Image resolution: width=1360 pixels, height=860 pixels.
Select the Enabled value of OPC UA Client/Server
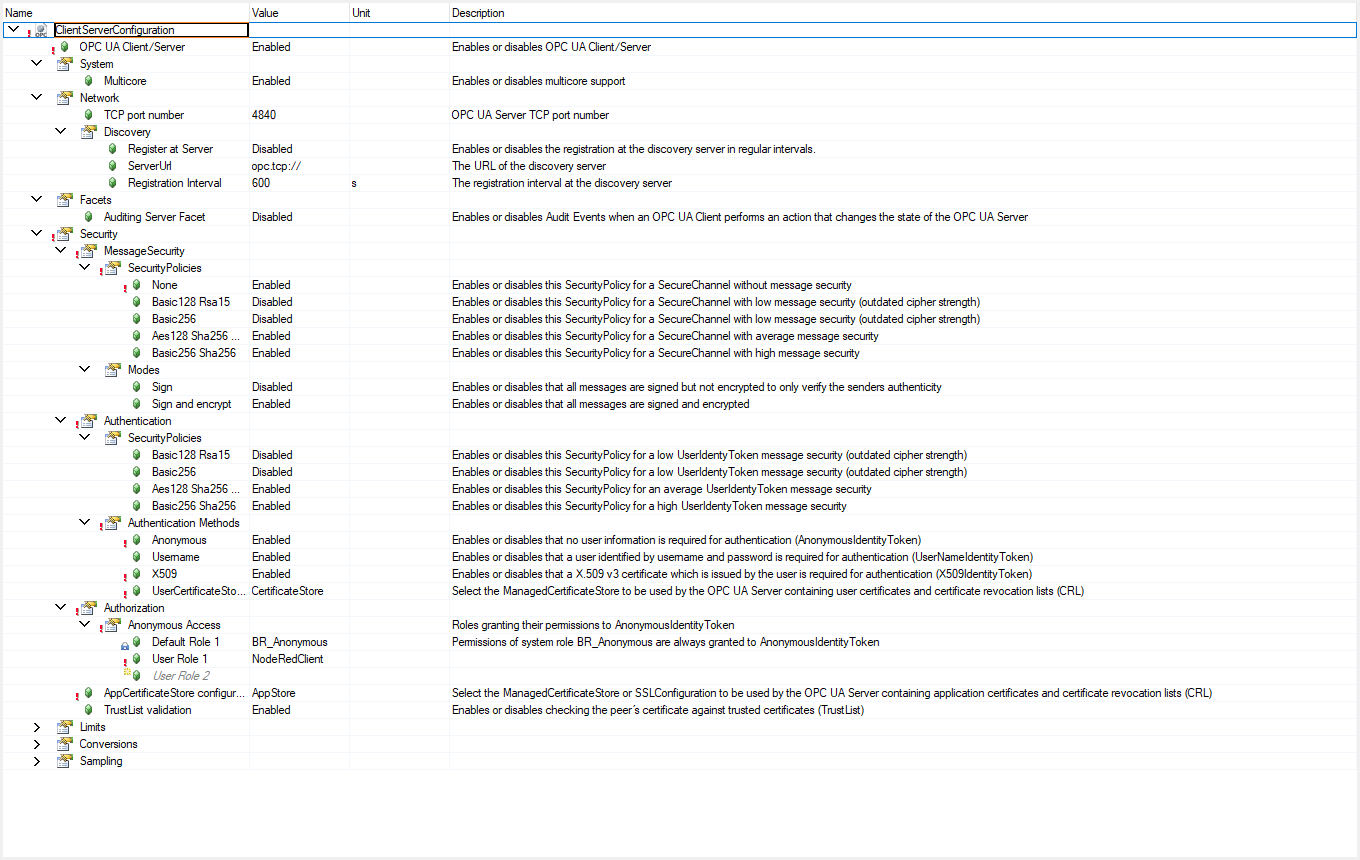(x=271, y=47)
